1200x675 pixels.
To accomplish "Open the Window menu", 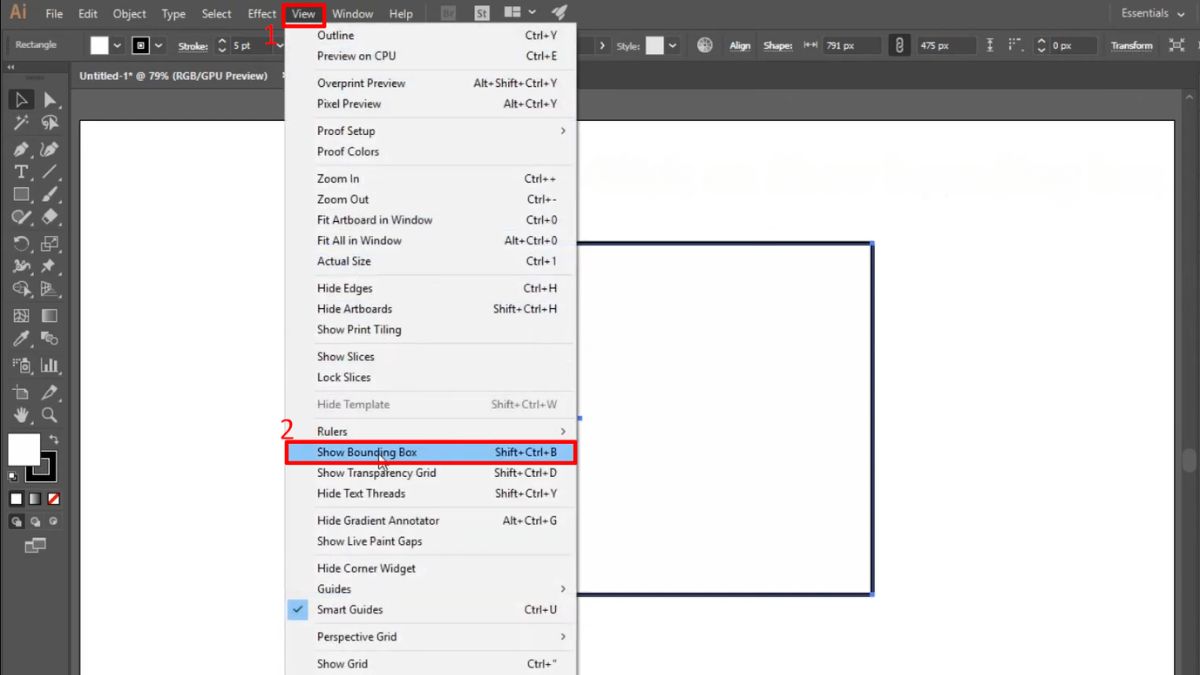I will point(353,14).
